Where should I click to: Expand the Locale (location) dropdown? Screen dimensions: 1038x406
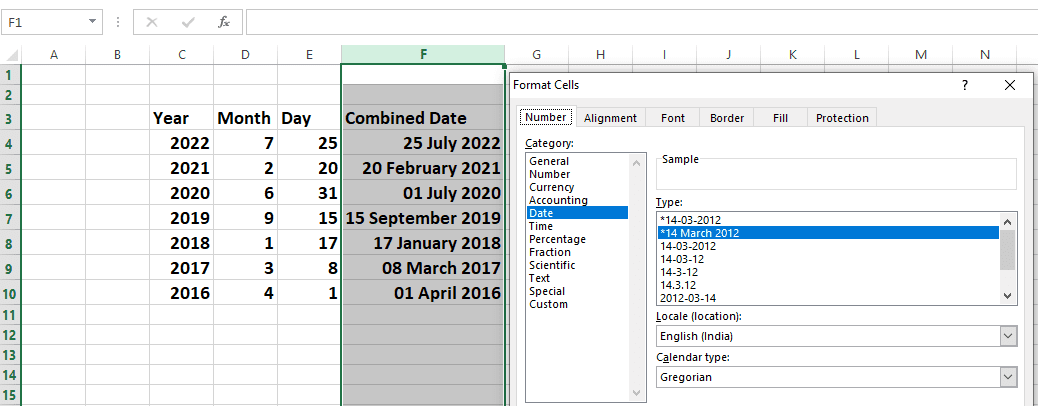(x=1007, y=336)
